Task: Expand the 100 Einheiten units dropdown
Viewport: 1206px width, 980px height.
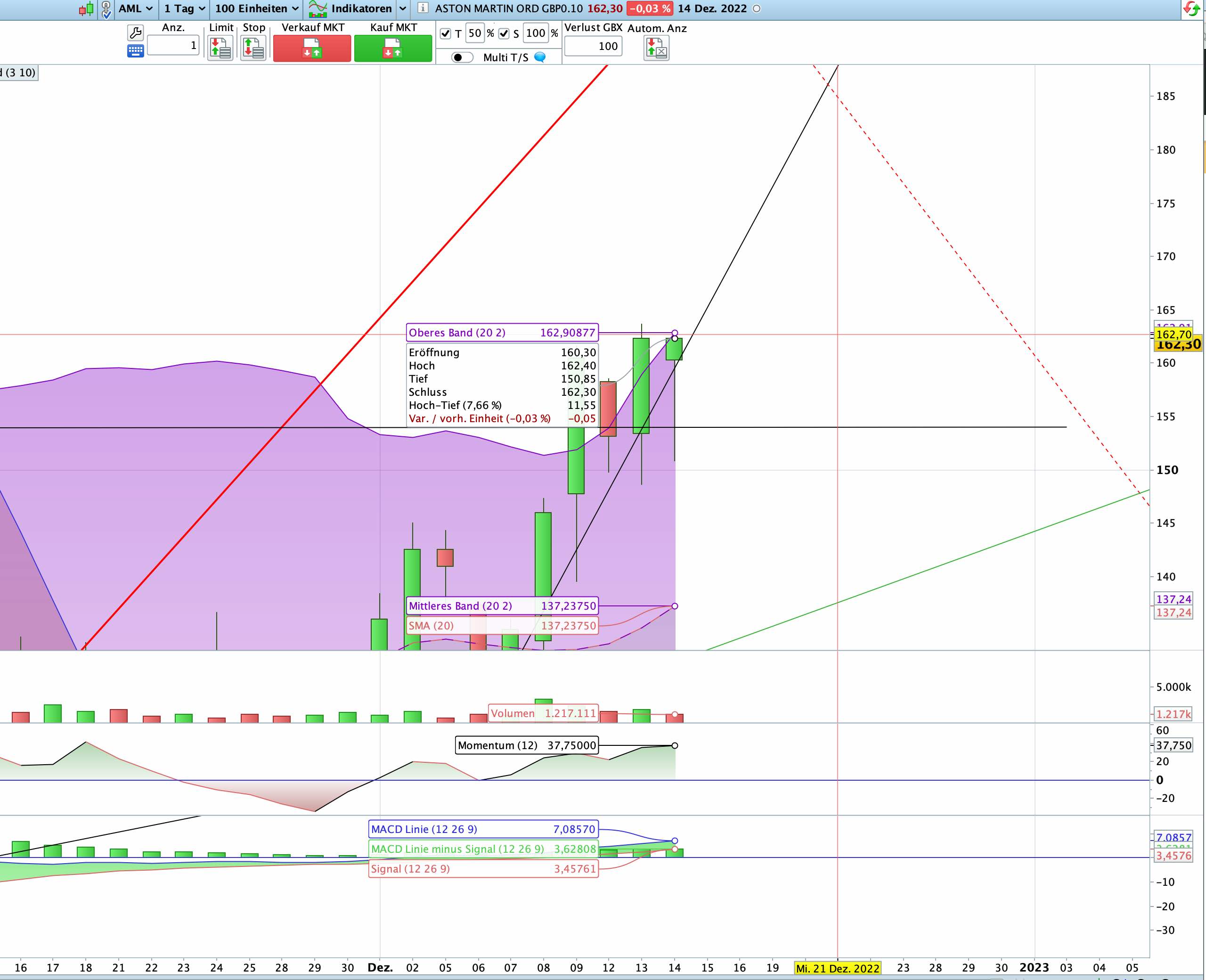Action: click(x=257, y=8)
